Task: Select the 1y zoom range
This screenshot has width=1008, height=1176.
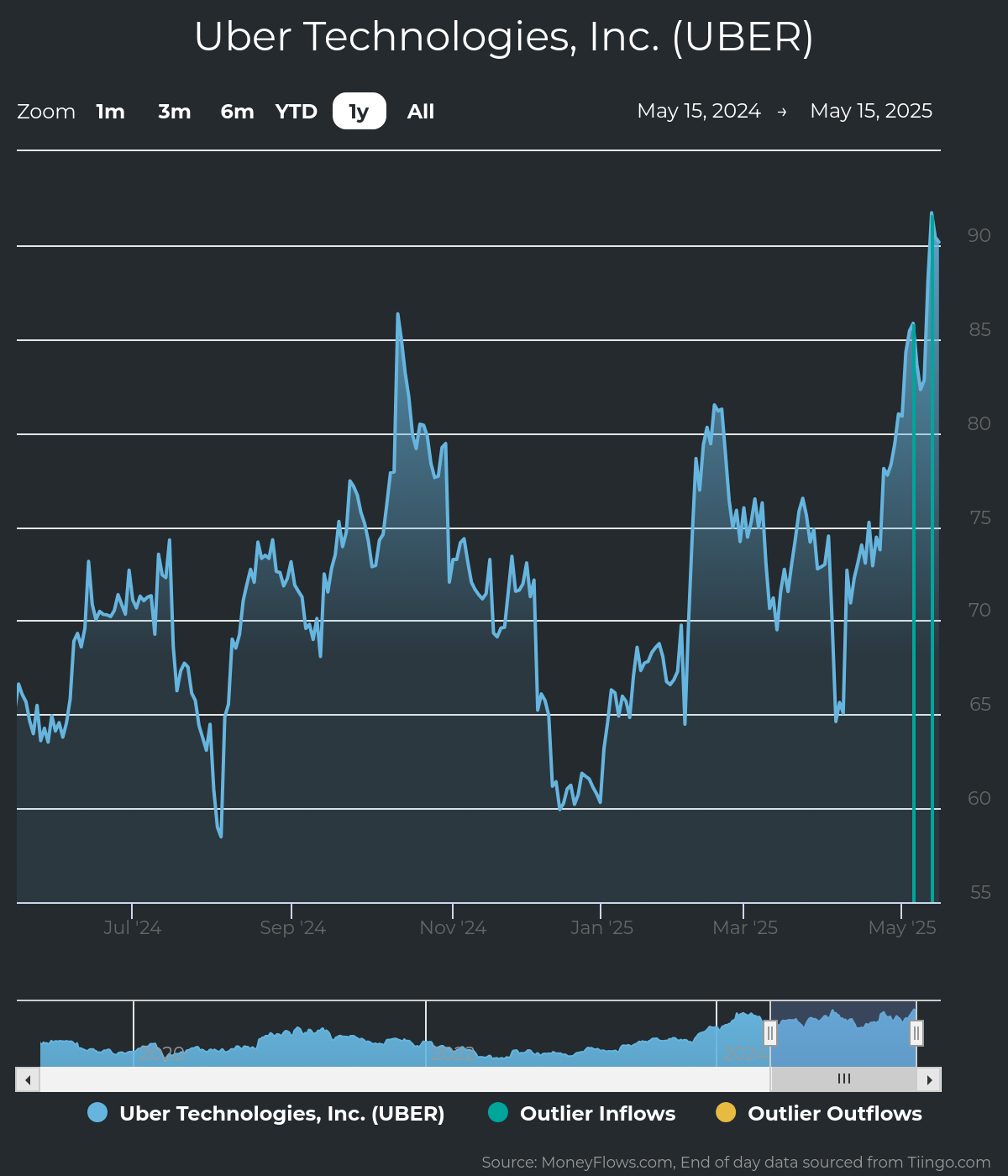Action: point(360,111)
